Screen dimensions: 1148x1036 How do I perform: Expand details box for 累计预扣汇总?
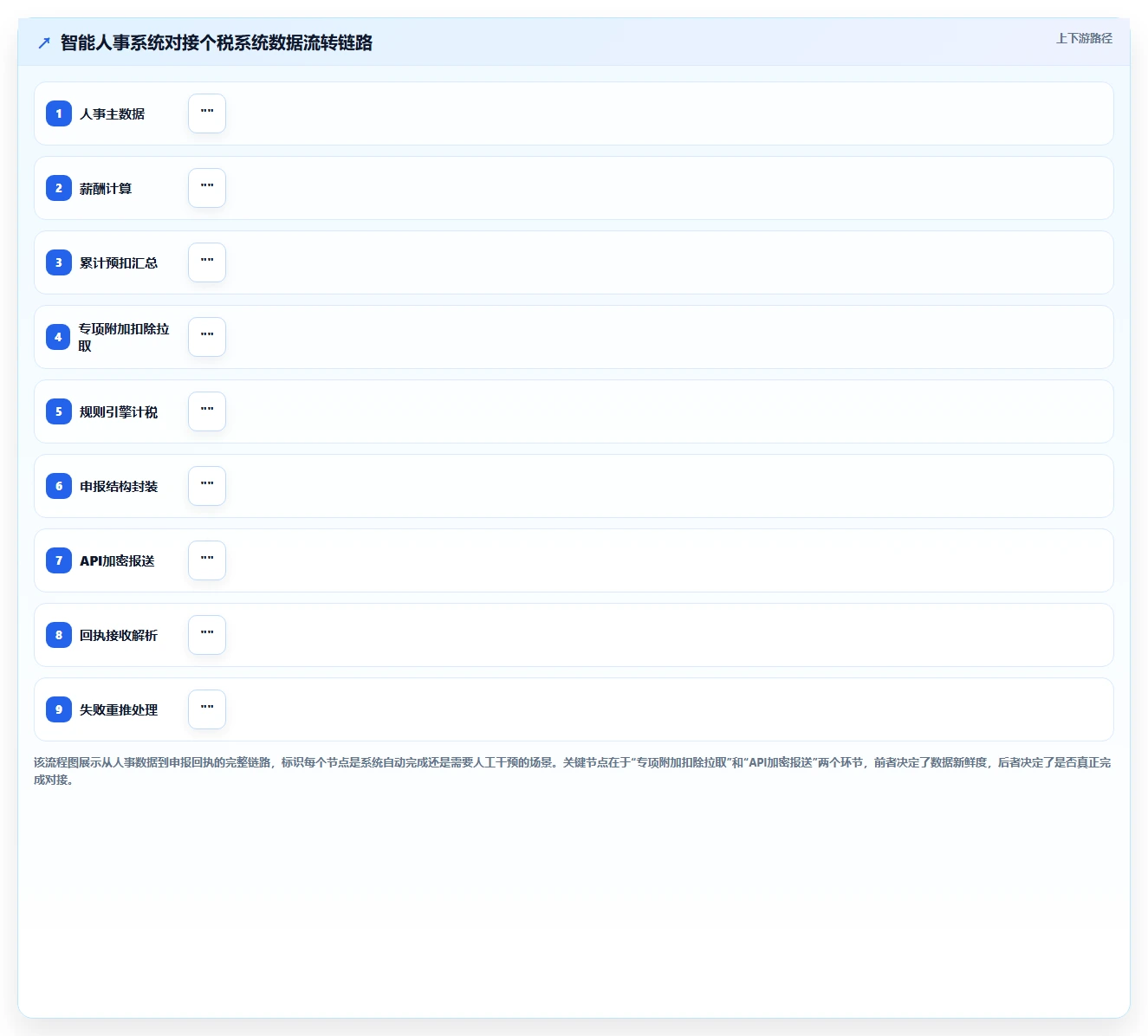tap(207, 262)
